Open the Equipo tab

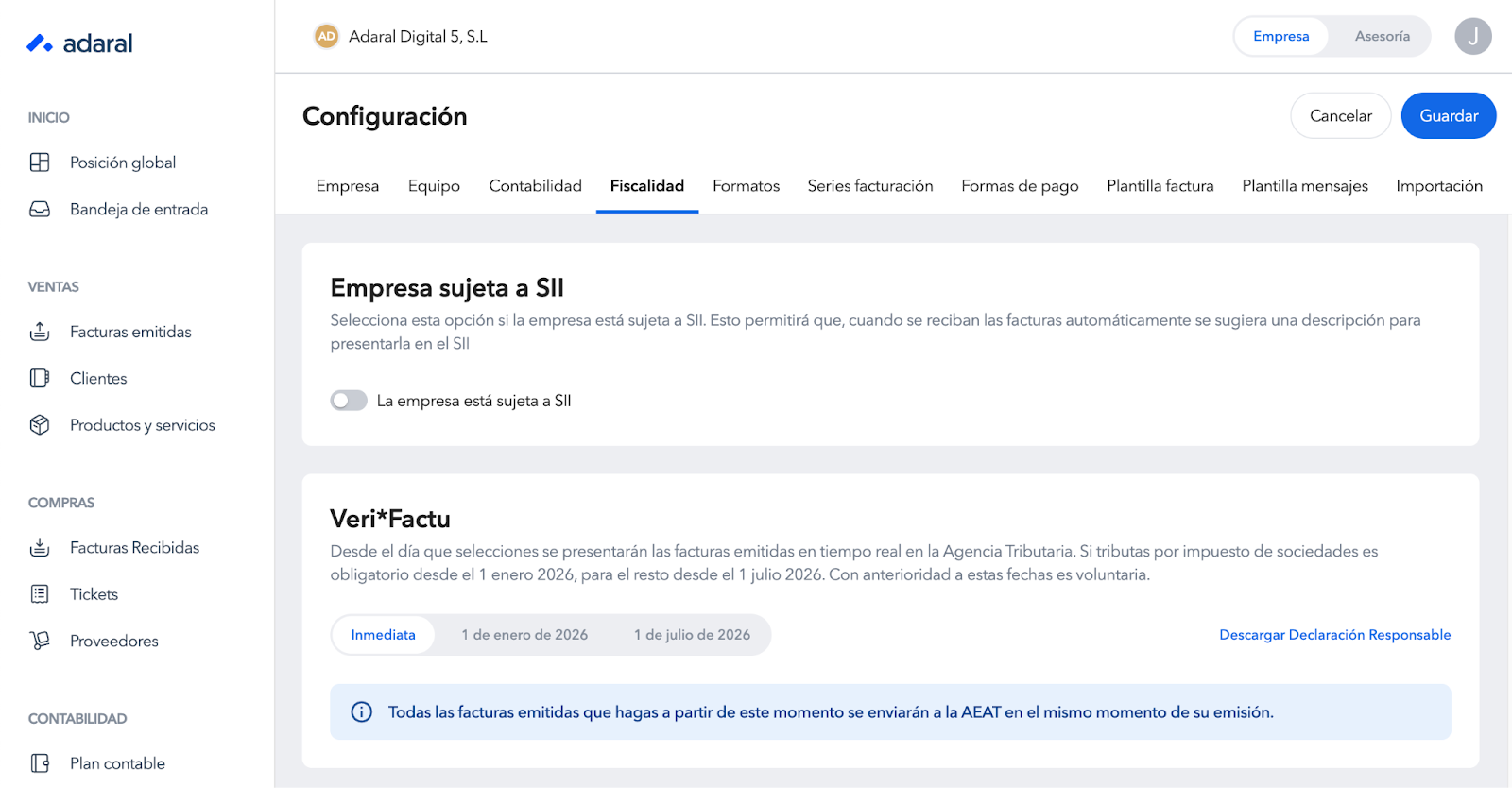click(x=434, y=186)
